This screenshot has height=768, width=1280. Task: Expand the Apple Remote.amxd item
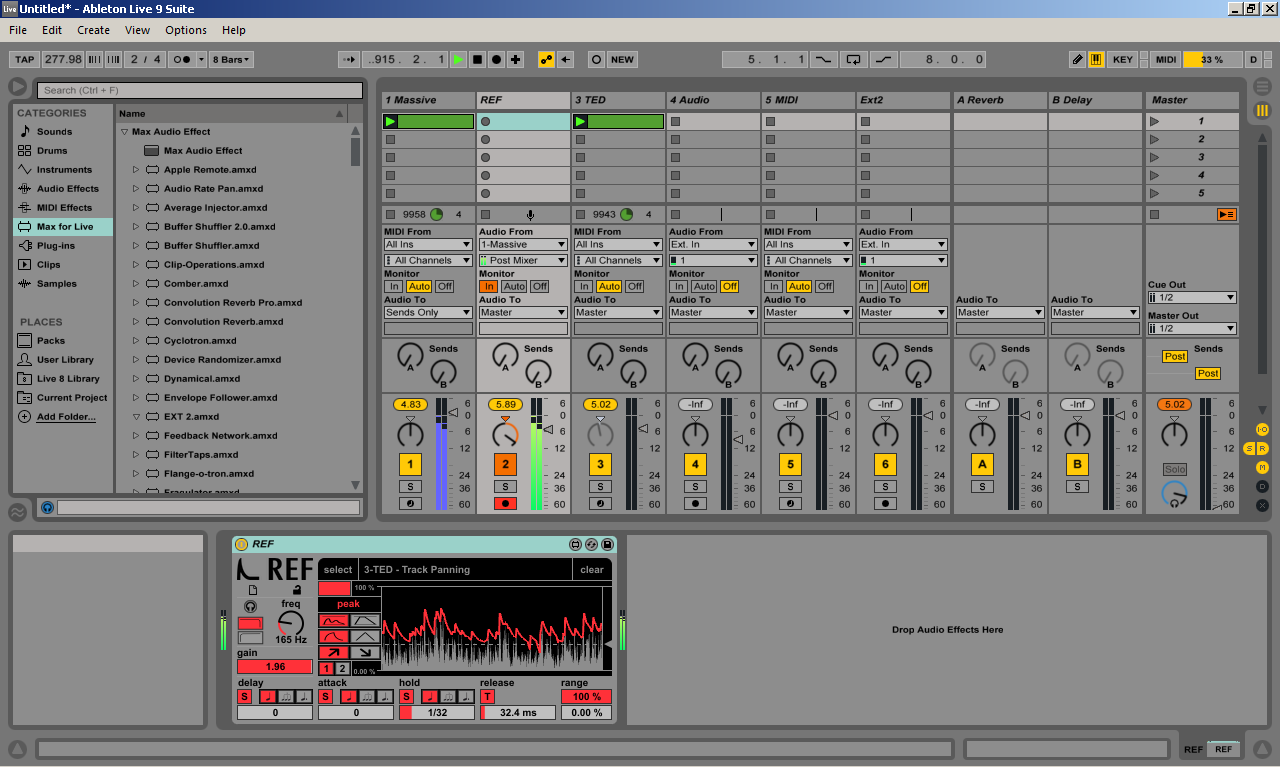[136, 170]
